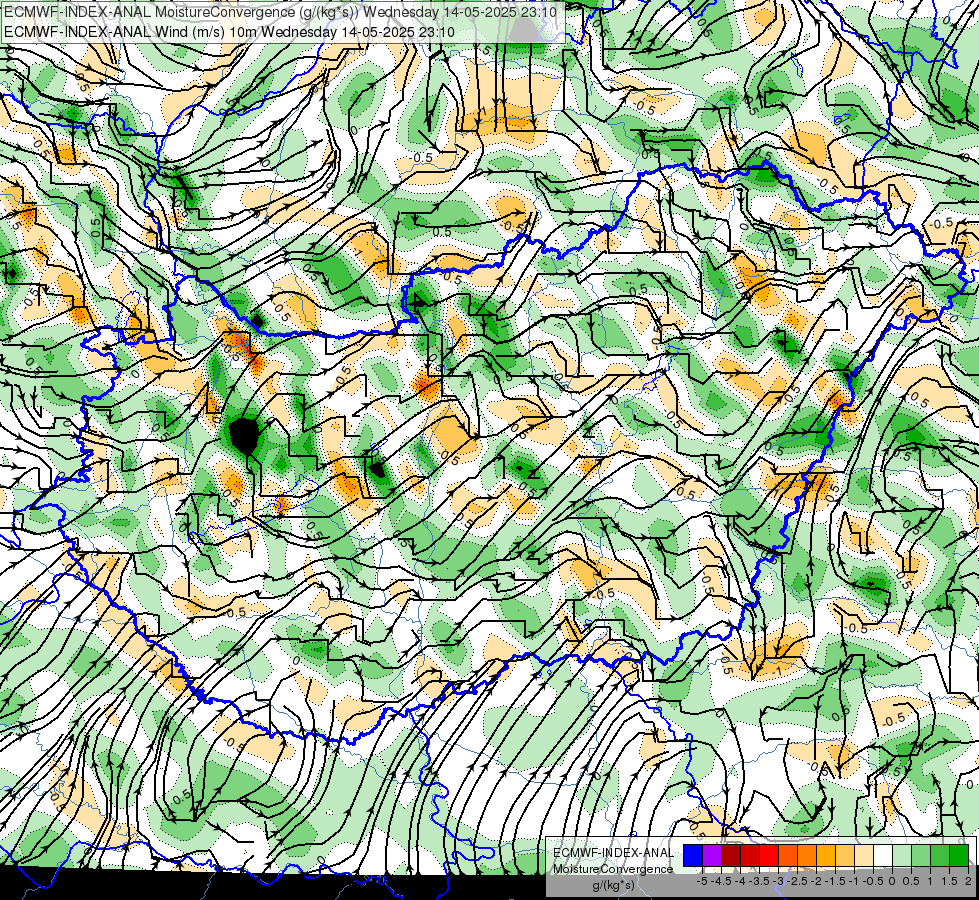Viewport: 979px width, 900px height.
Task: Click the -5 tick label on the legend
Action: 702,881
